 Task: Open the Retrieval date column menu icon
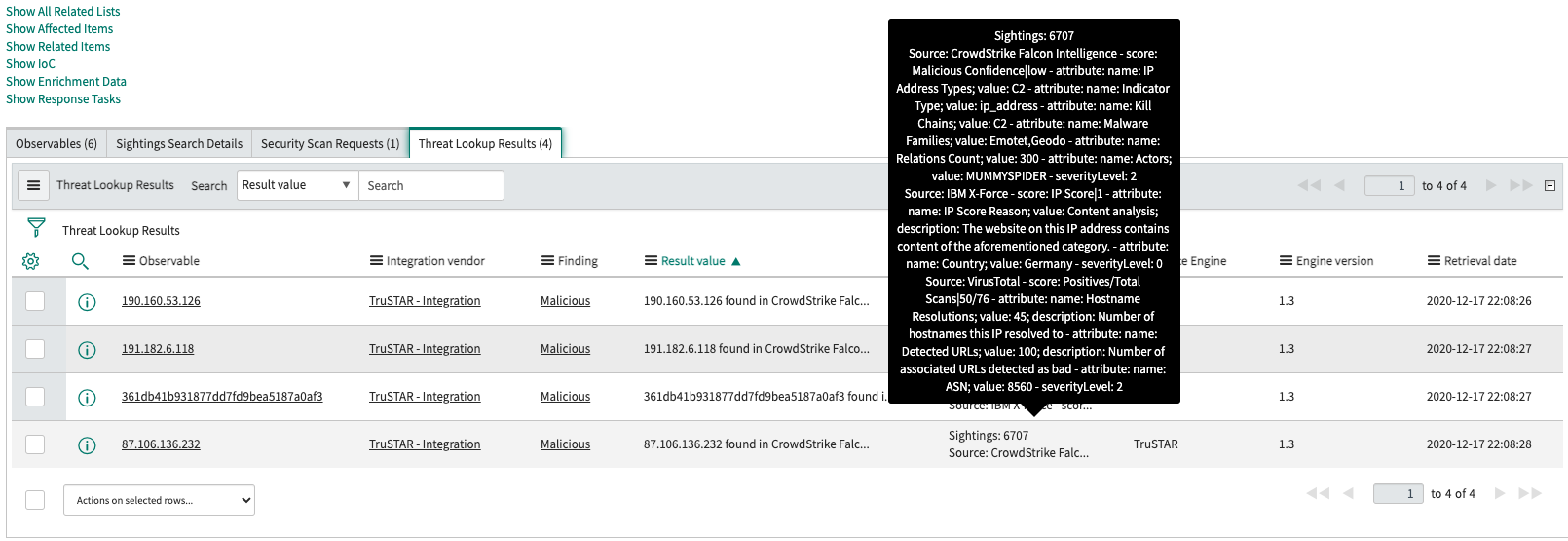click(1434, 261)
